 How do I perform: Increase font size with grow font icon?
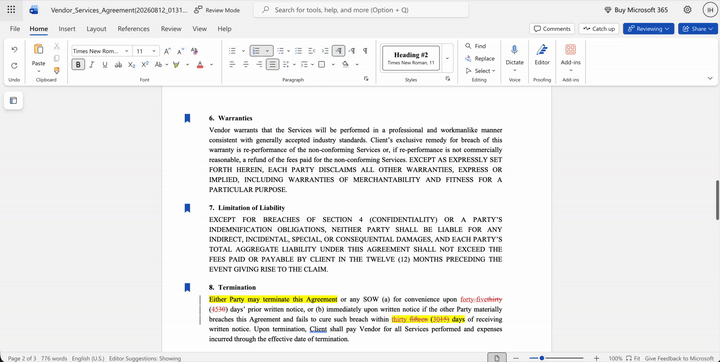click(167, 51)
